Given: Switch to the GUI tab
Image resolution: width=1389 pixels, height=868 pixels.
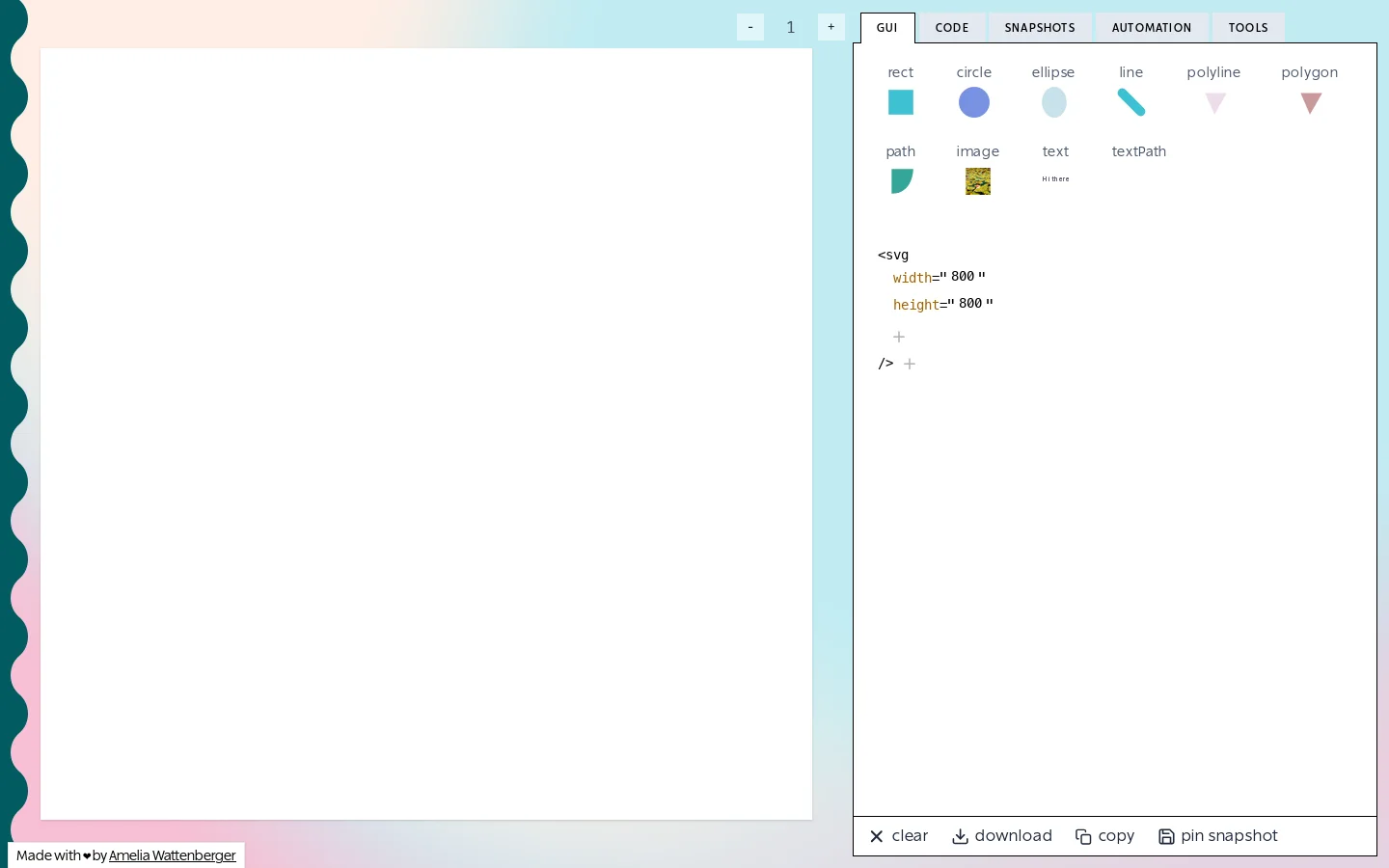Looking at the screenshot, I should pos(887,28).
